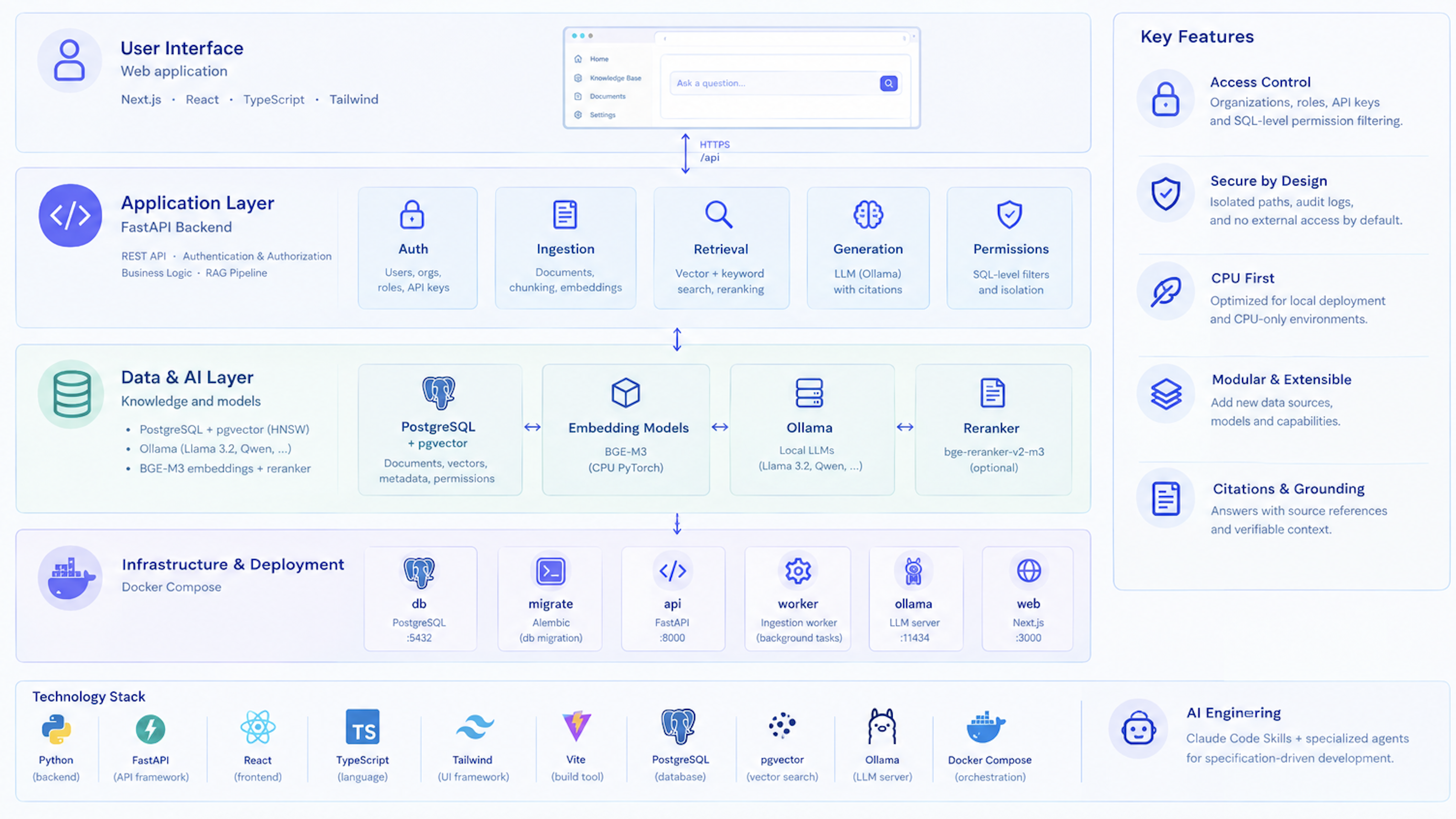Open Knowledge Base in the mockup sidebar

click(607, 78)
